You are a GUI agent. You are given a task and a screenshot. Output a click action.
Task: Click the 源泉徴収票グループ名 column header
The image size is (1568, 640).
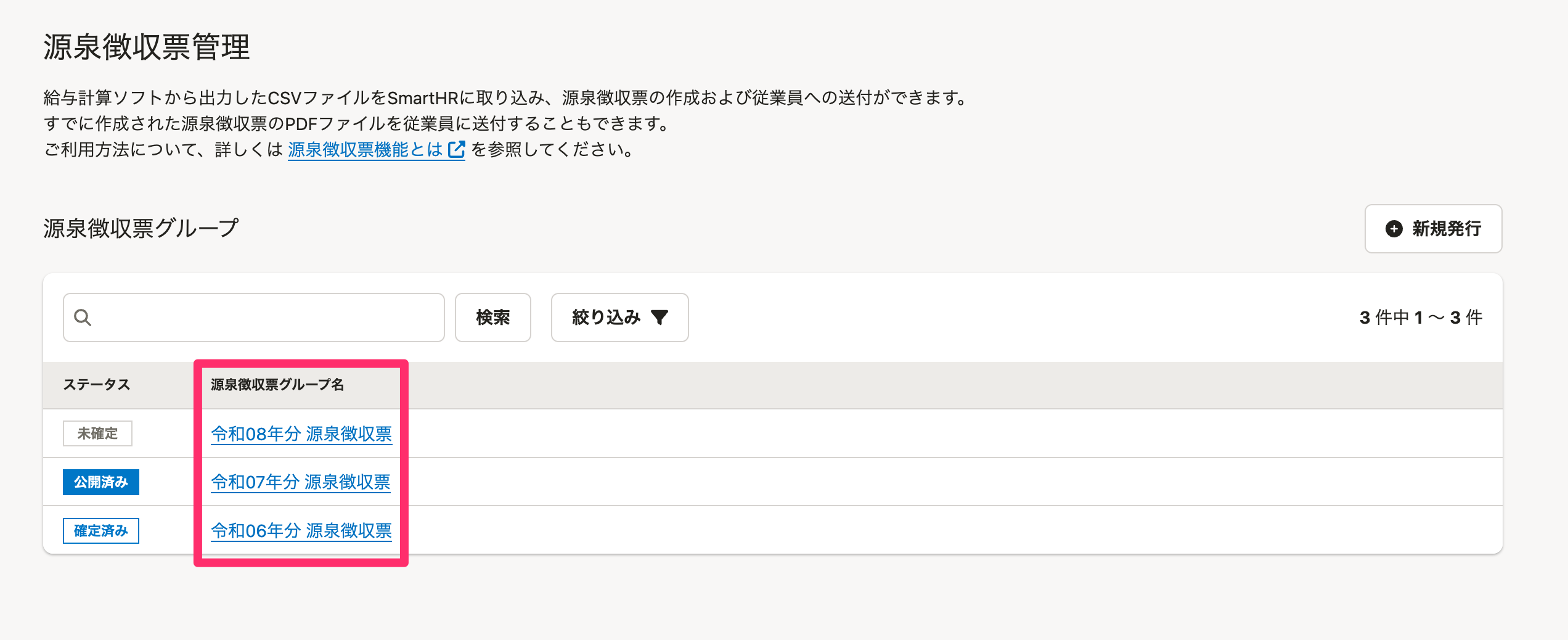click(277, 385)
